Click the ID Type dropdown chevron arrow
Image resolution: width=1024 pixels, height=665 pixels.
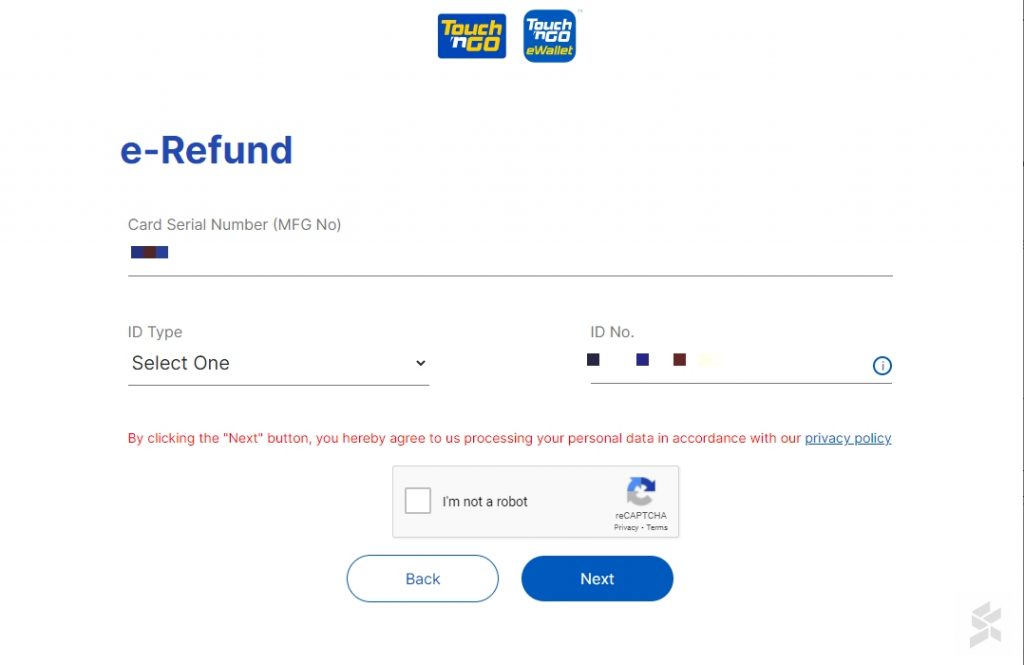pos(420,363)
